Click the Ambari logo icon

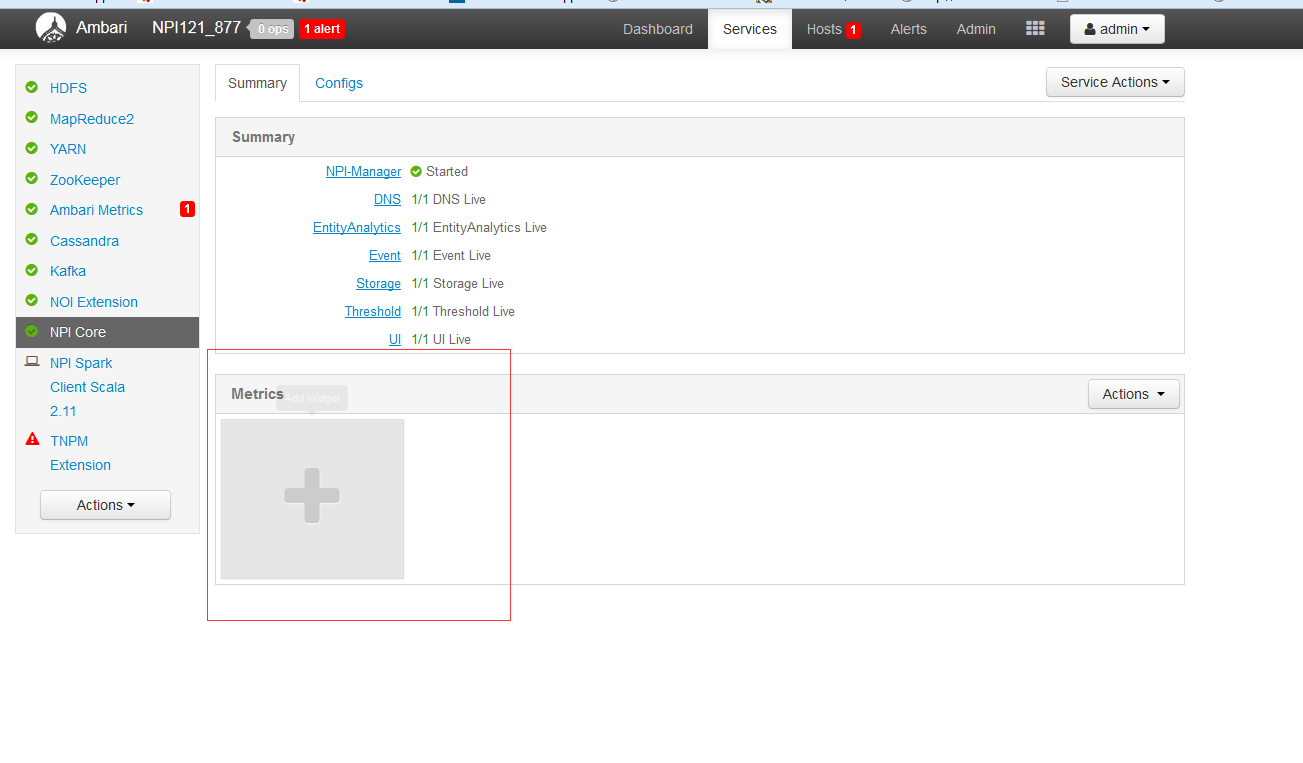coord(51,28)
